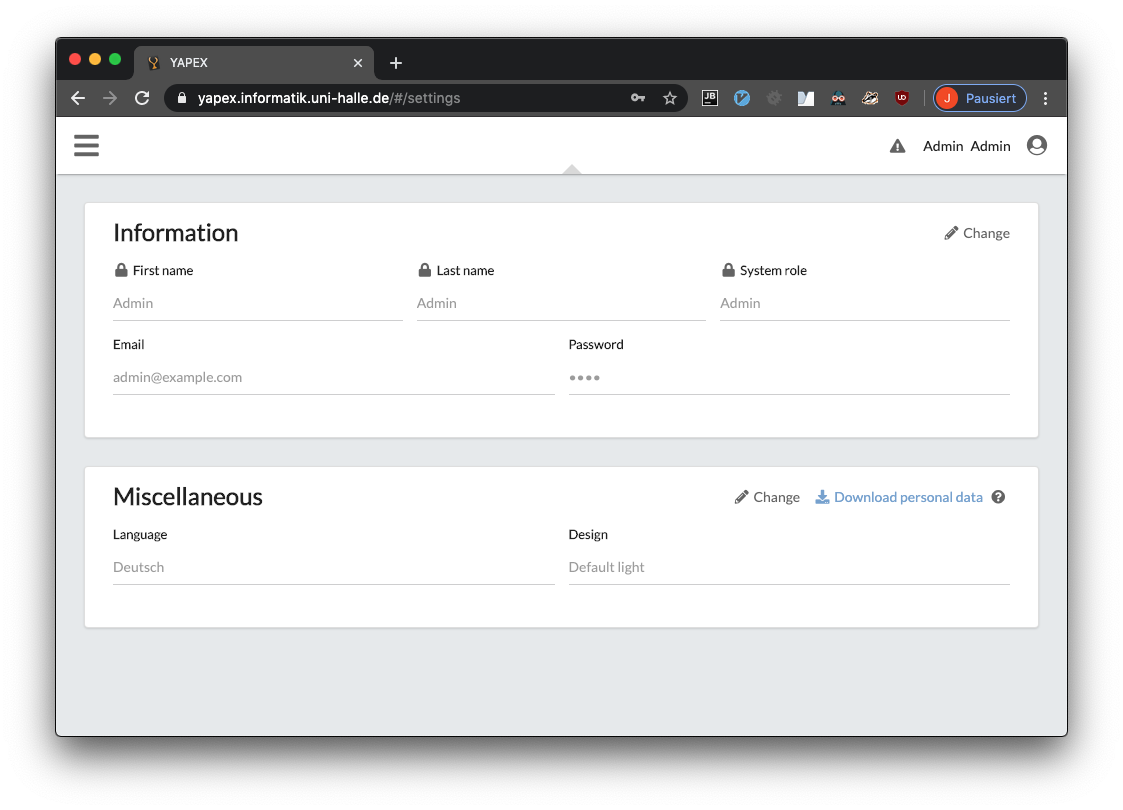Reload the page in browser
This screenshot has width=1123, height=810.
click(x=142, y=98)
